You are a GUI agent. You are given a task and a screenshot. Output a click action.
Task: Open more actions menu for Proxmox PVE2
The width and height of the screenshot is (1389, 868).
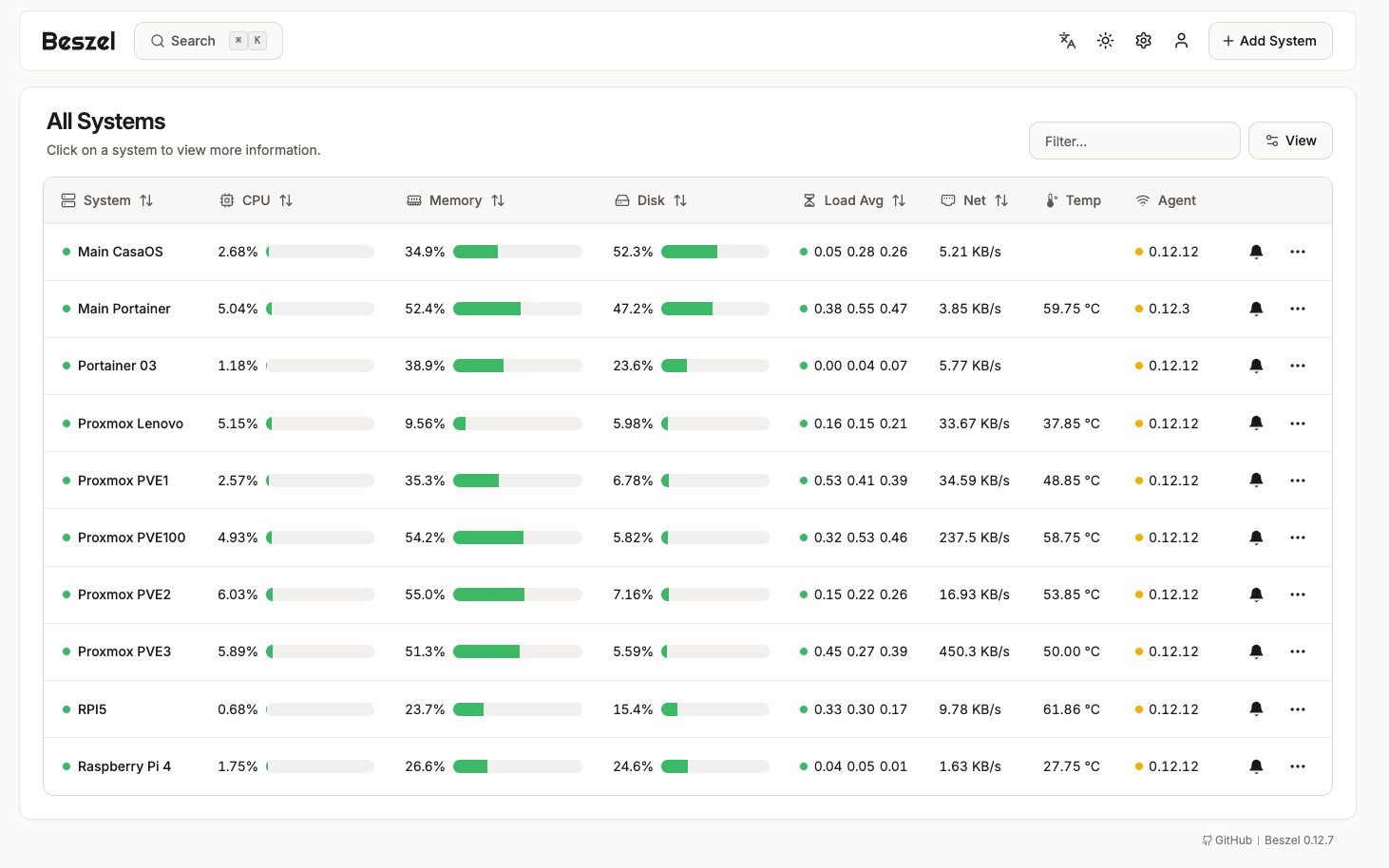[1298, 594]
